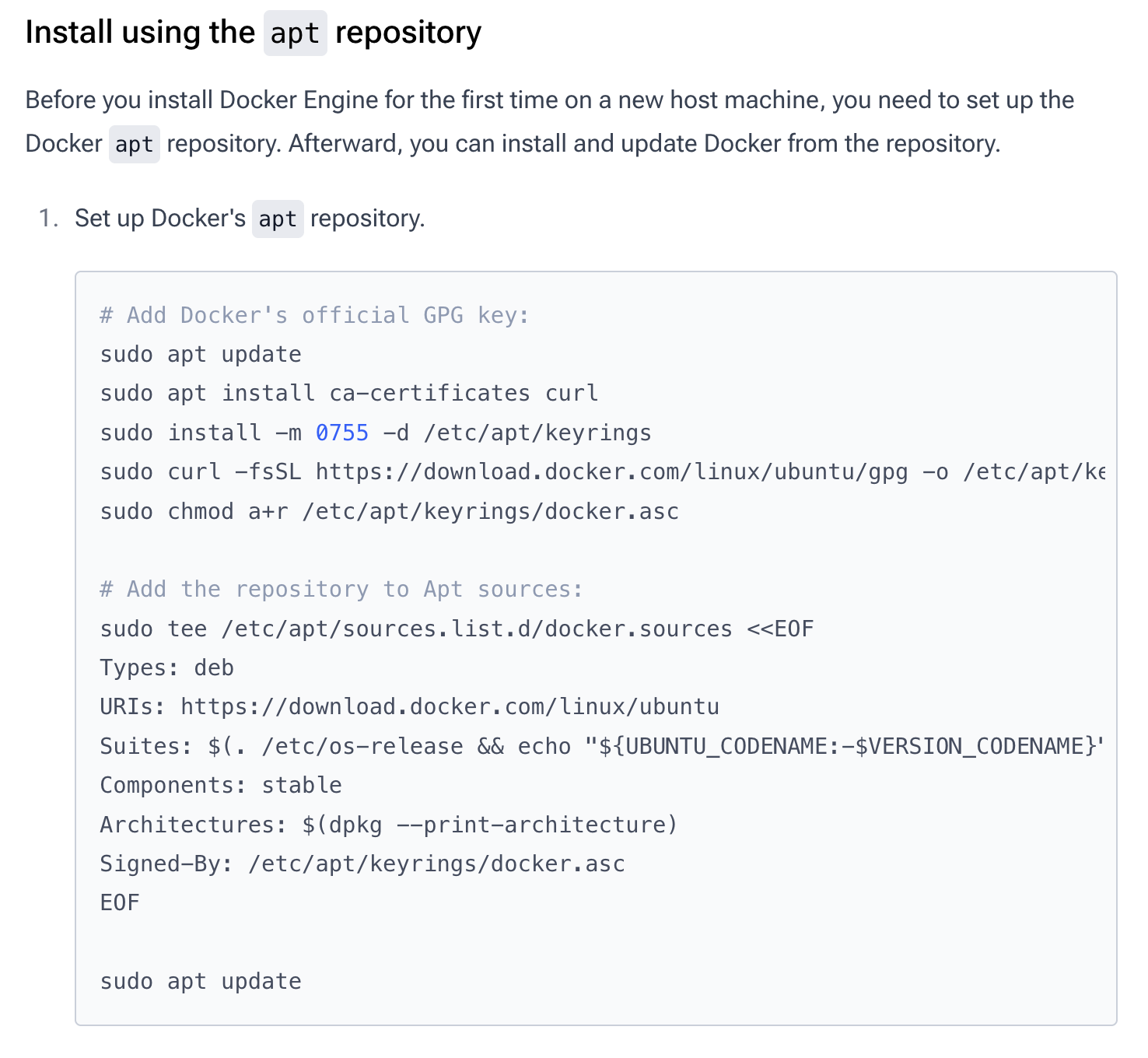Click the final "sudo apt update" line
Viewport: 1148px width, 1058px height.
[201, 981]
